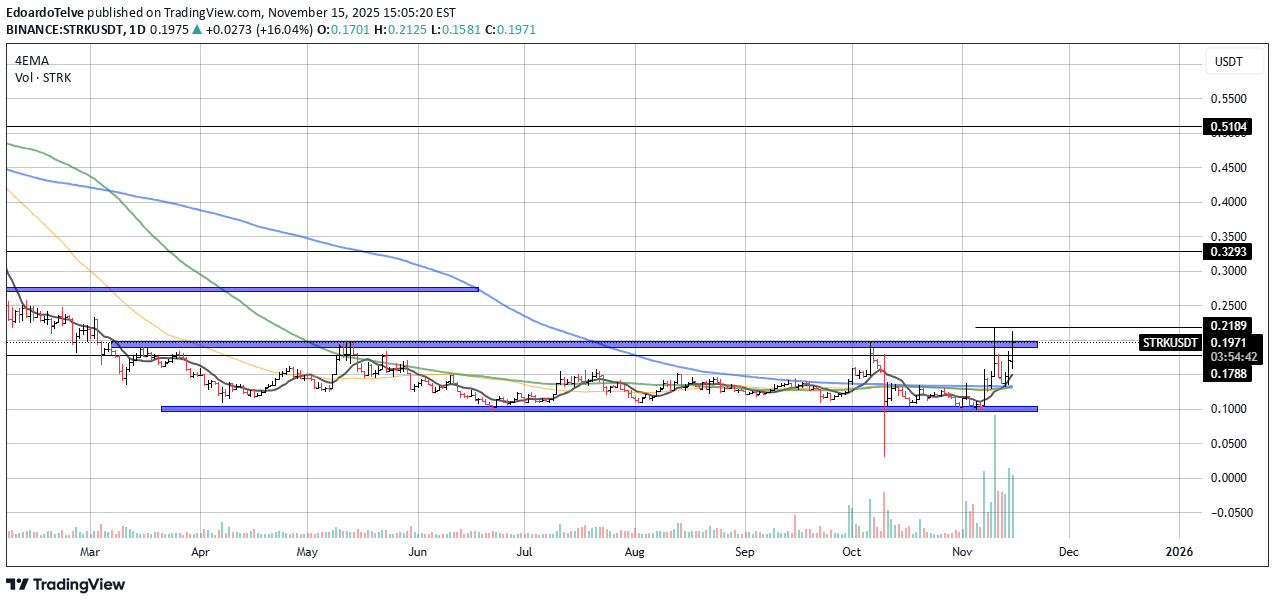Select the lower blue support zone at 0.1000
The image size is (1275, 603).
pos(598,409)
